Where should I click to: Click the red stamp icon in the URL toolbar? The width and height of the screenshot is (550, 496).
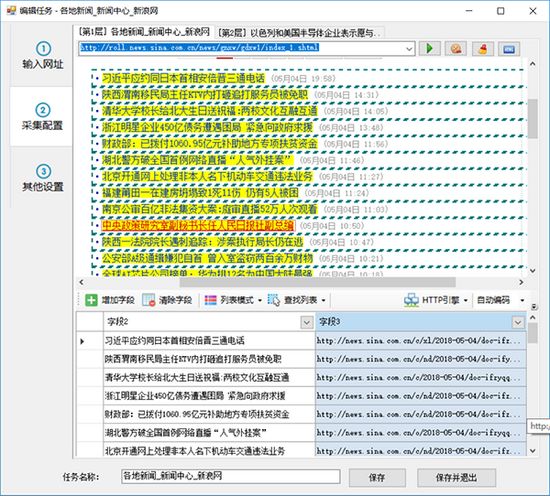click(483, 48)
